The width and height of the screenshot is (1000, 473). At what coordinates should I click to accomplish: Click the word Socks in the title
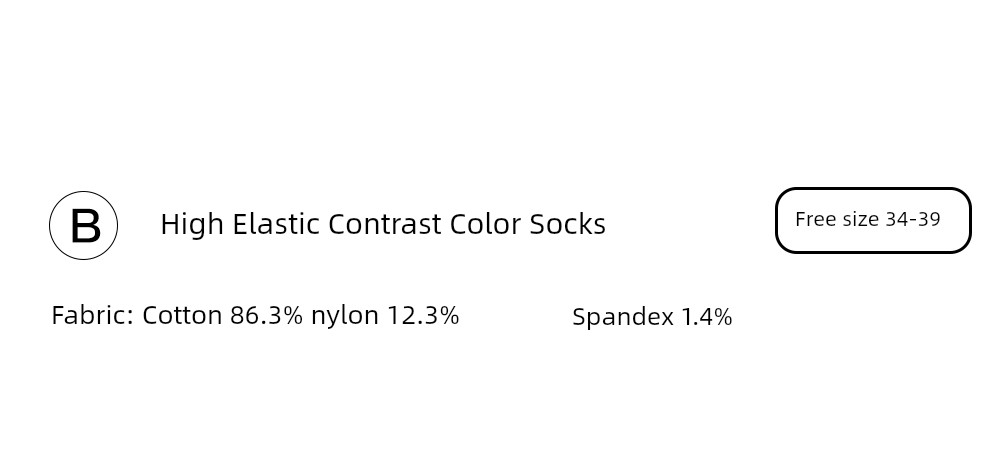(x=568, y=224)
